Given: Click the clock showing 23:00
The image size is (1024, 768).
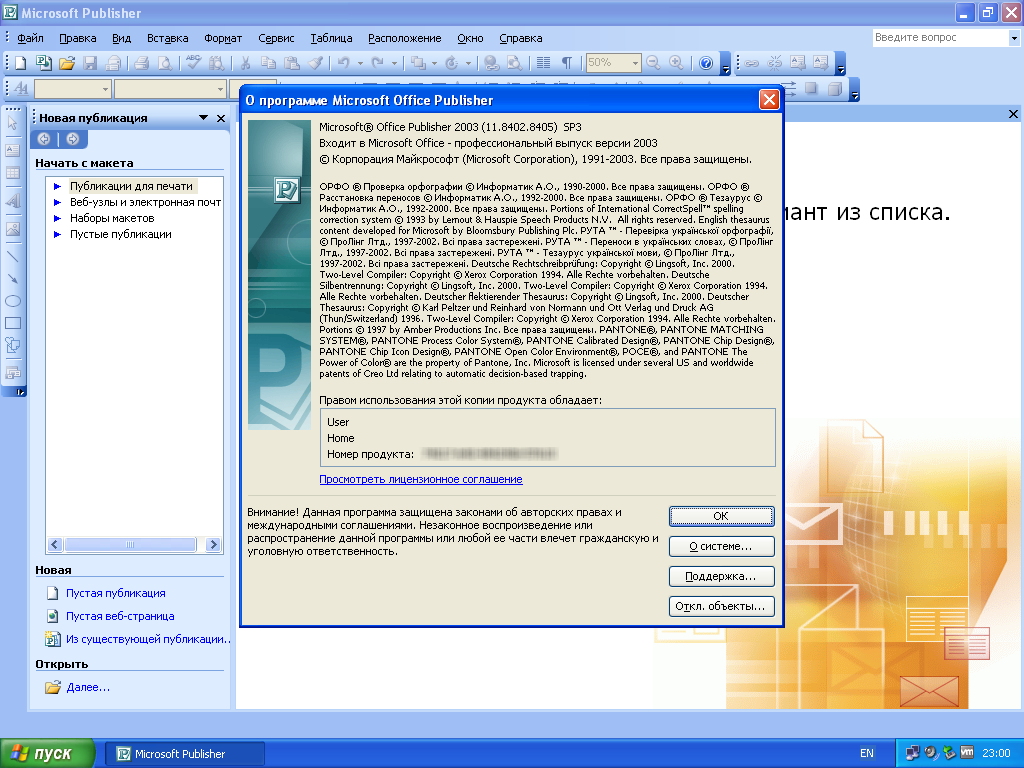Looking at the screenshot, I should (x=996, y=754).
